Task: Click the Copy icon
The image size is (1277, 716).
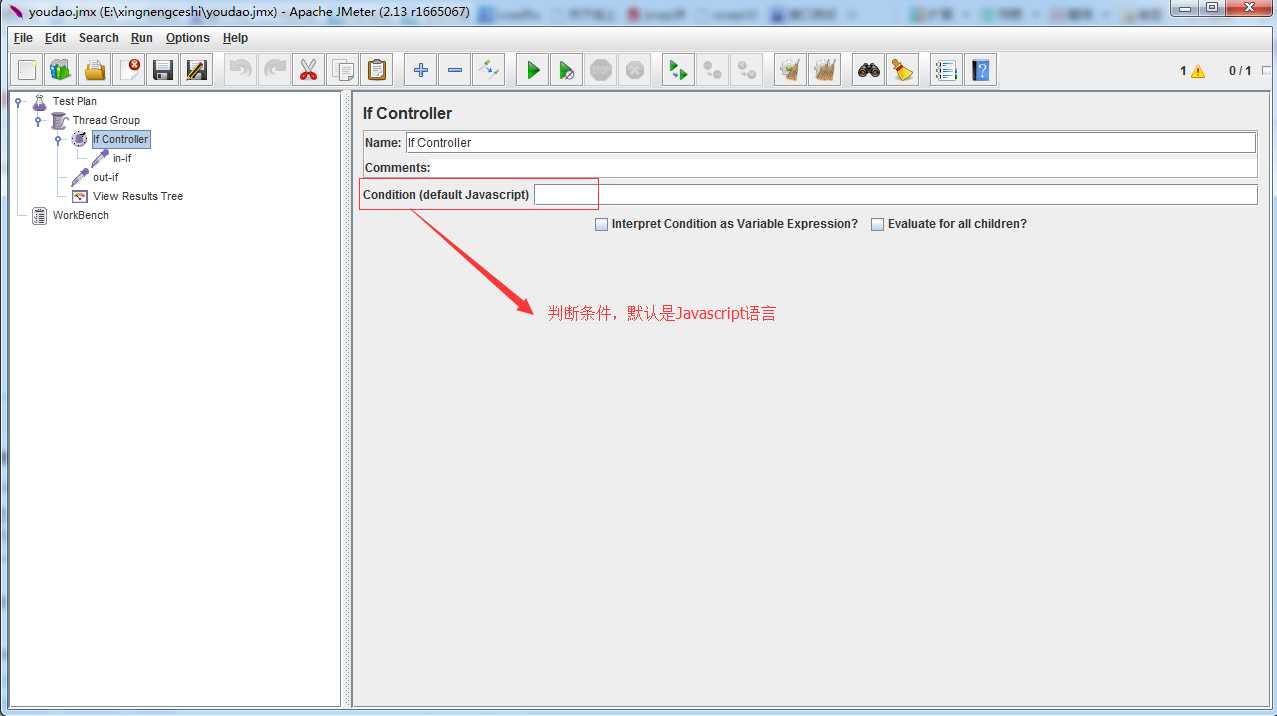Action: (x=342, y=70)
